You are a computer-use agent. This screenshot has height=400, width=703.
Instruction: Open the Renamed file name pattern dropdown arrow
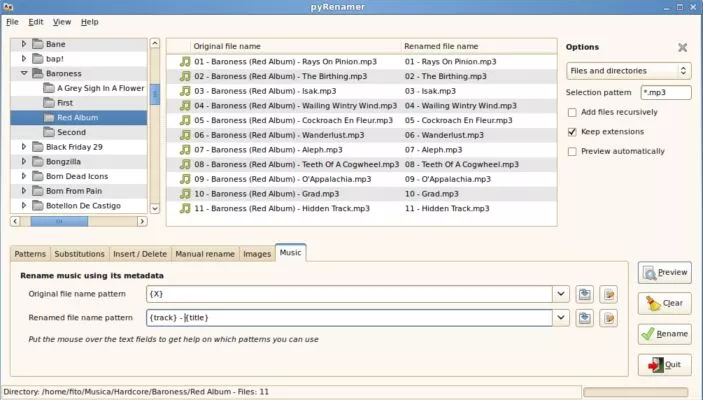pyautogui.click(x=561, y=318)
